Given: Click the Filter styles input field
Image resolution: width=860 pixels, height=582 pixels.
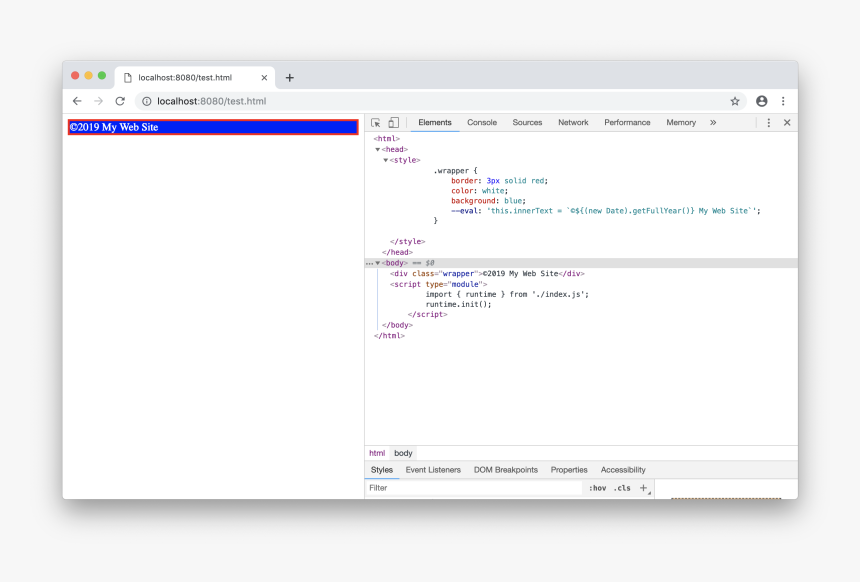Looking at the screenshot, I should coord(470,488).
